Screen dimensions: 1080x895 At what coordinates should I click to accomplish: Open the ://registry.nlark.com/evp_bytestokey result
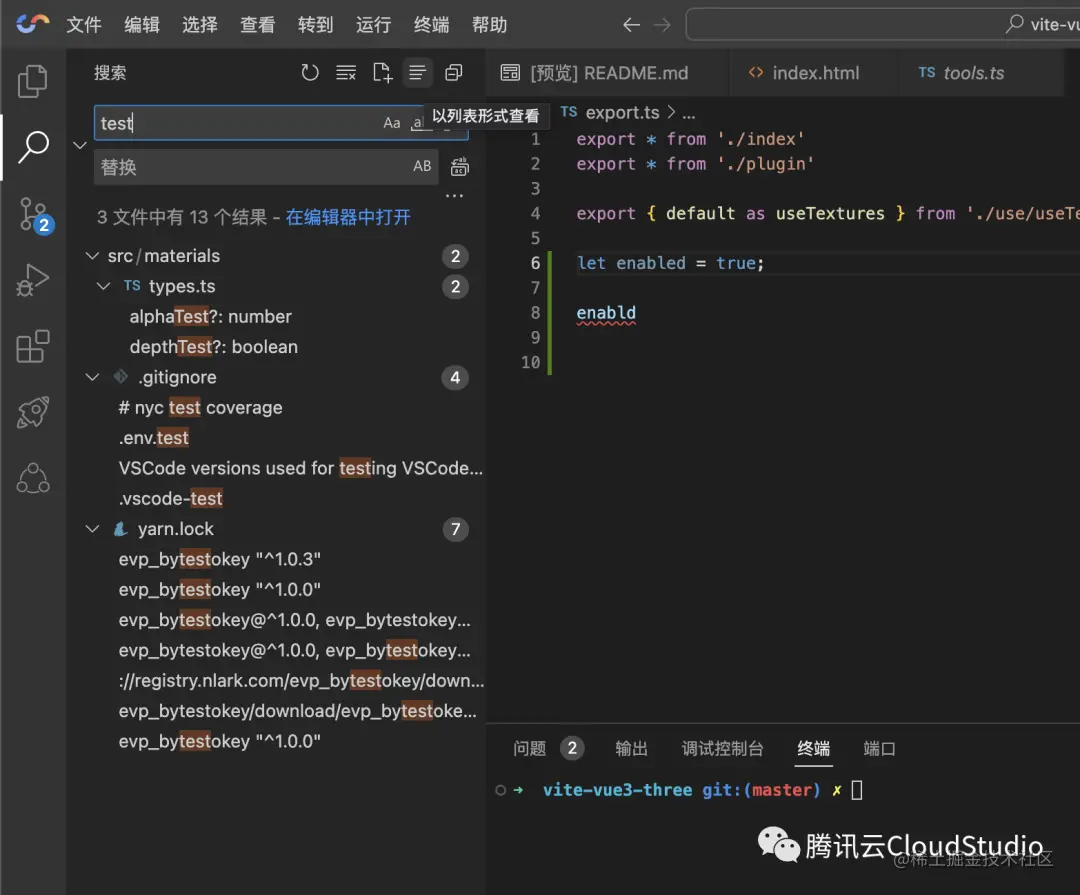tap(301, 680)
